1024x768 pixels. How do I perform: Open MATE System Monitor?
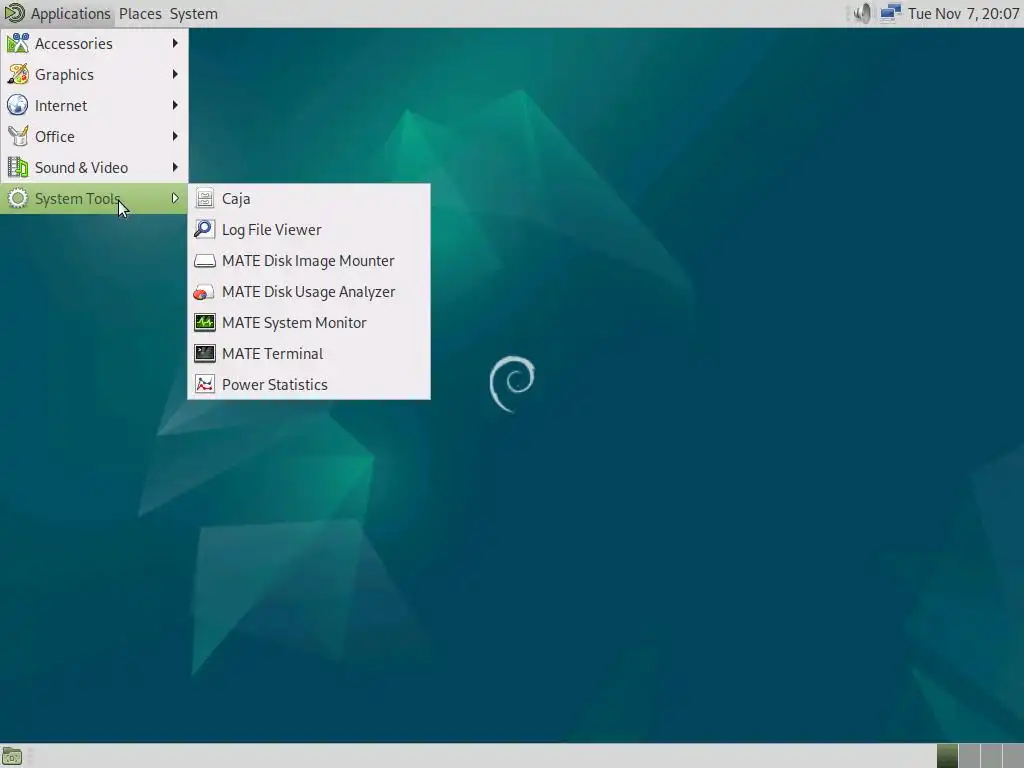pos(309,323)
